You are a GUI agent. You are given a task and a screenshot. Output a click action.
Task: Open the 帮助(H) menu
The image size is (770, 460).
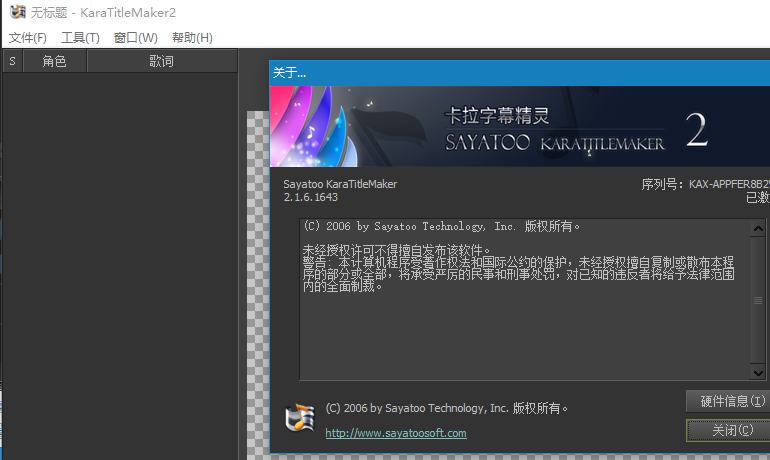192,38
